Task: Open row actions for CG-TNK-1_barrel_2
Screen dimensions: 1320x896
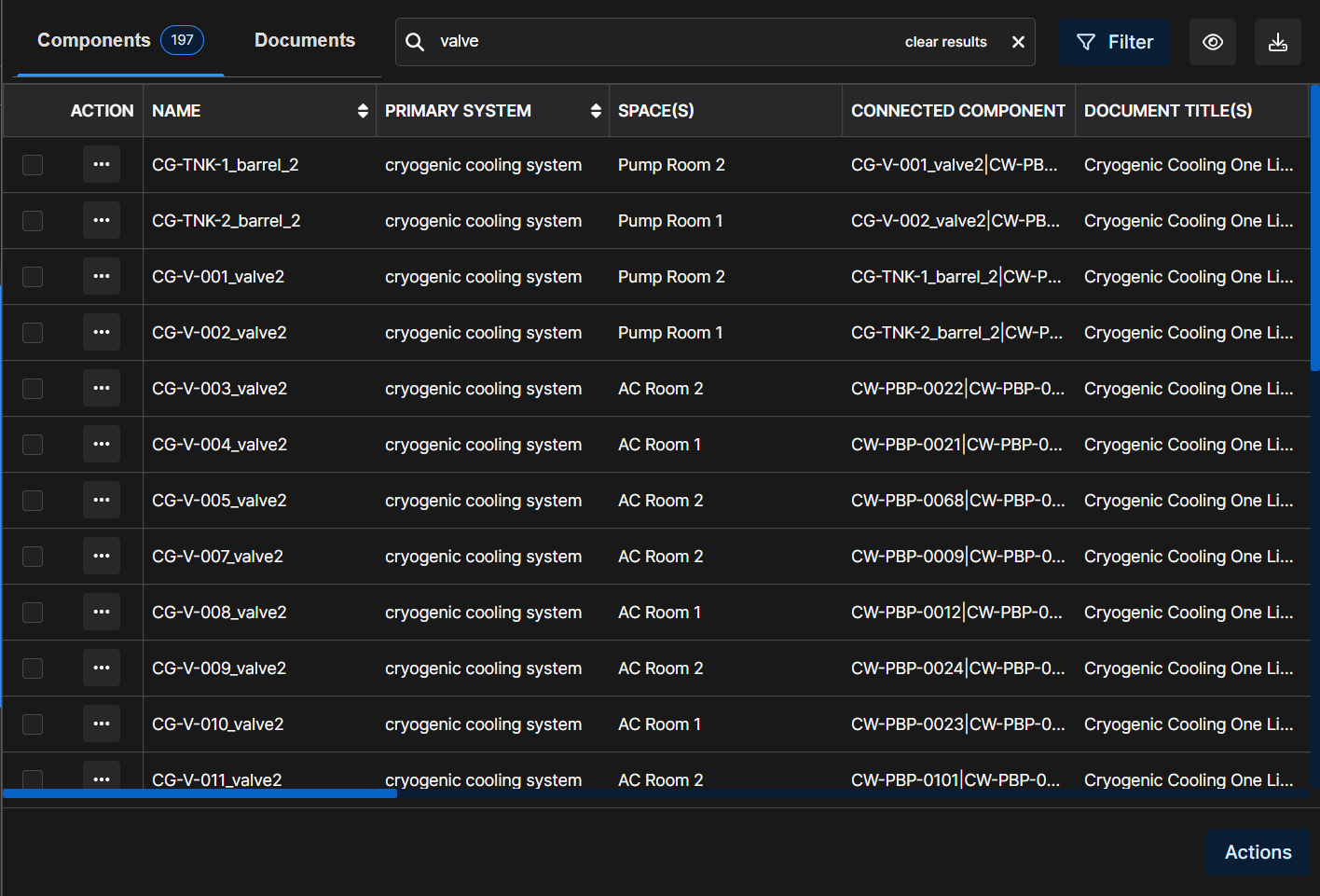Action: click(x=102, y=165)
